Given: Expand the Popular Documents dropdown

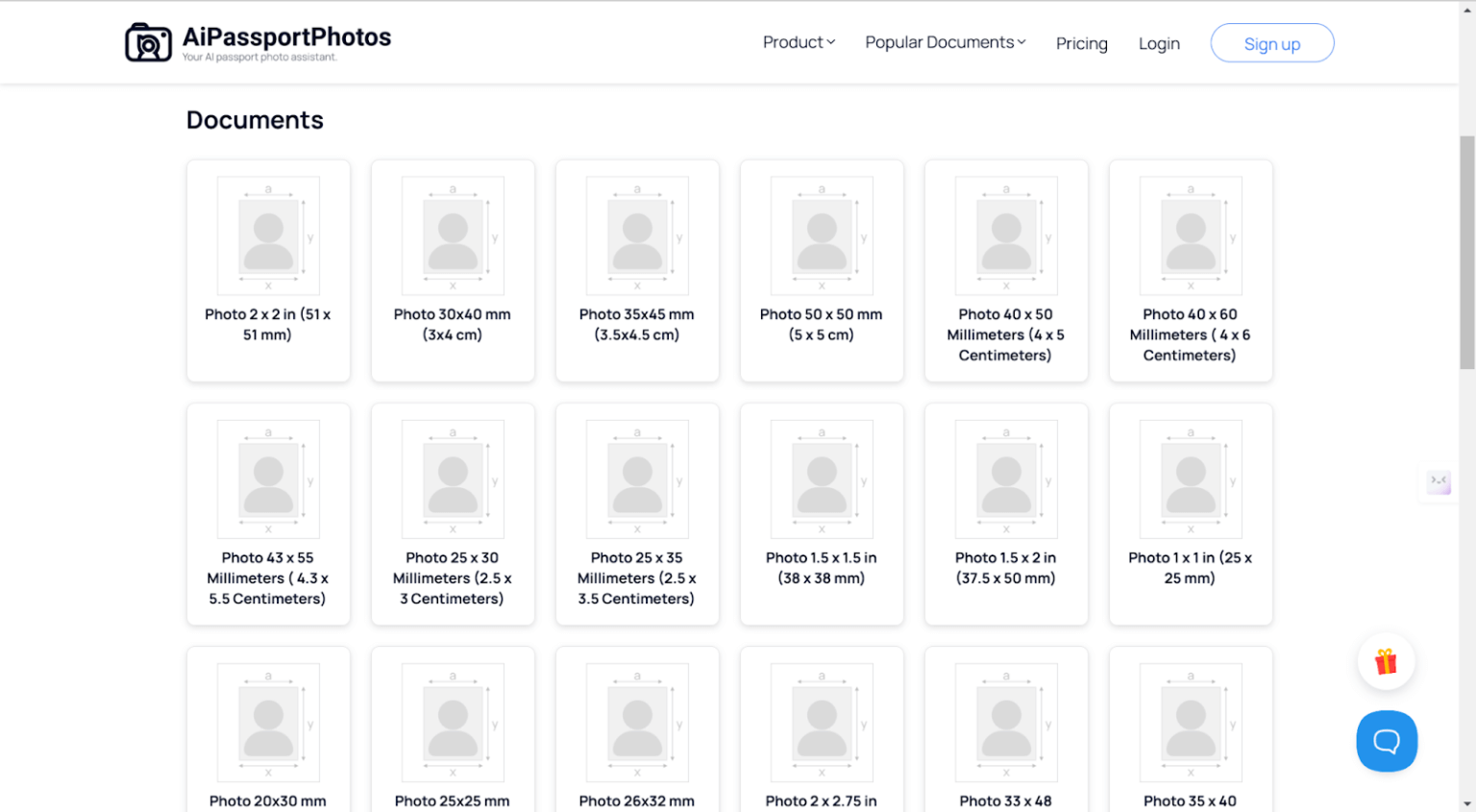Looking at the screenshot, I should (x=945, y=42).
